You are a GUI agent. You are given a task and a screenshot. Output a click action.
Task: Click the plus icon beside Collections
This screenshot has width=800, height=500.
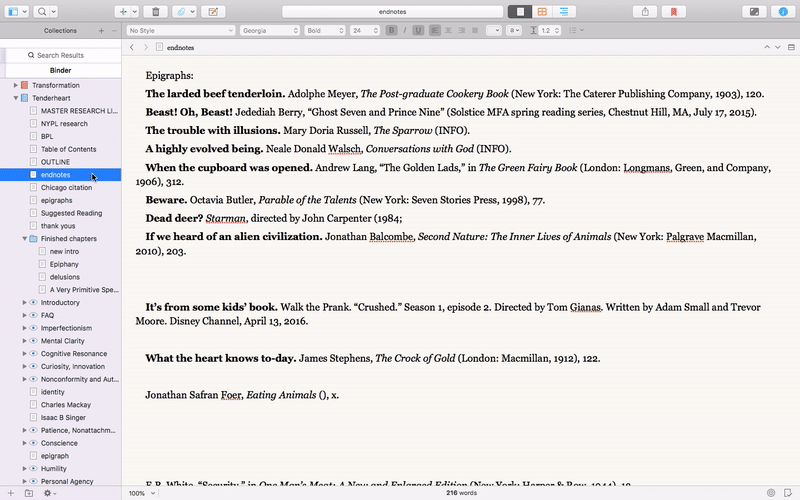101,31
